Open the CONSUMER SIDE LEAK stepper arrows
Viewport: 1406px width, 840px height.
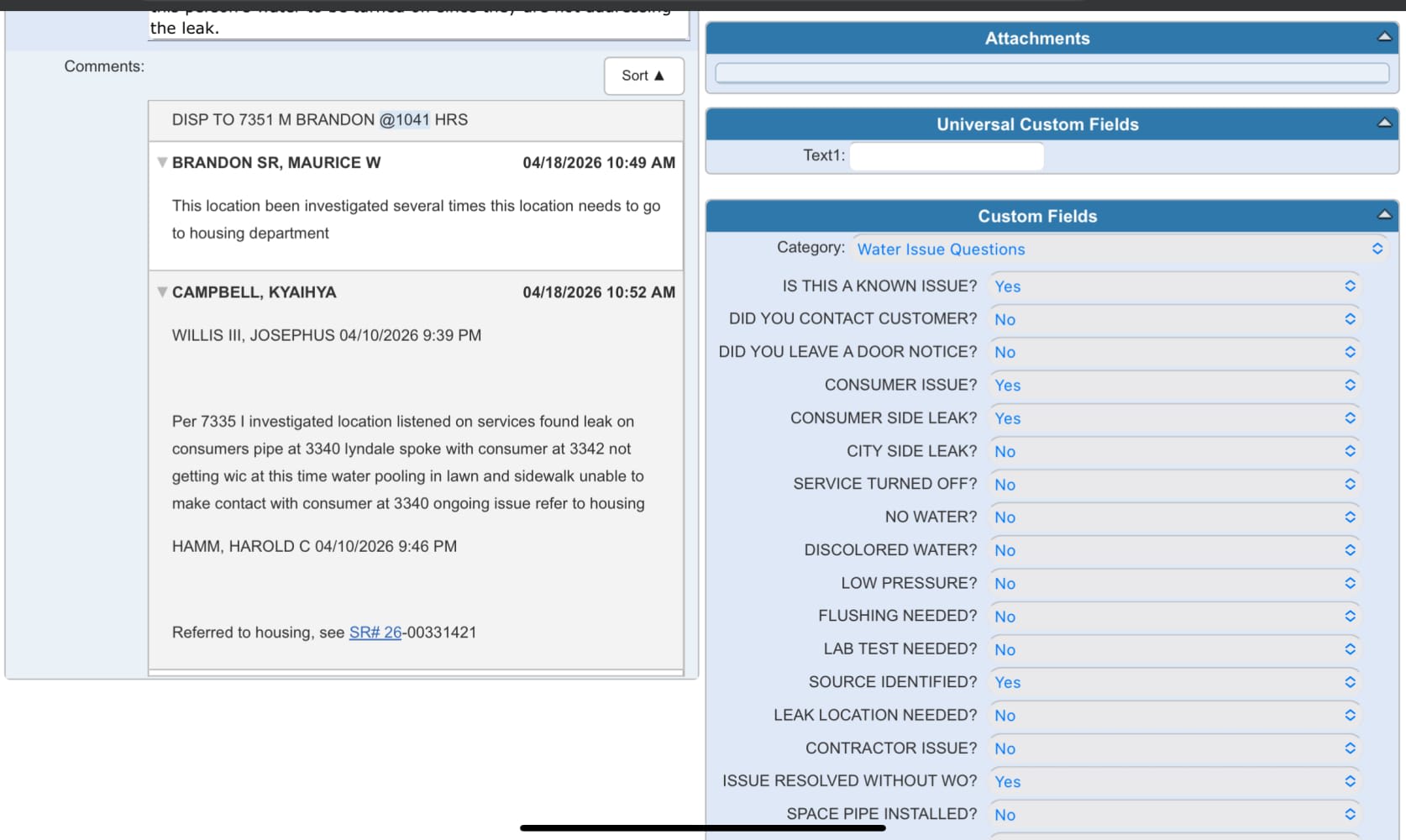pyautogui.click(x=1350, y=417)
